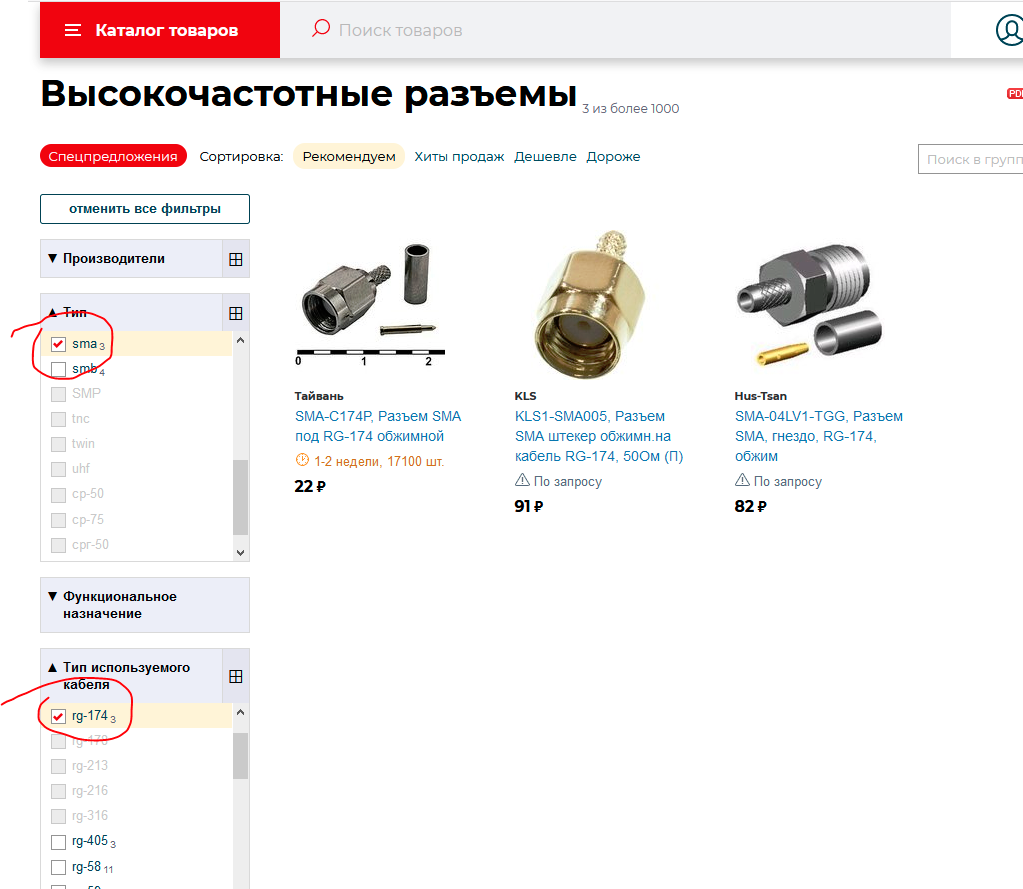Screen dimensions: 1023x889
Task: Click the search magnifier icon
Action: click(320, 28)
